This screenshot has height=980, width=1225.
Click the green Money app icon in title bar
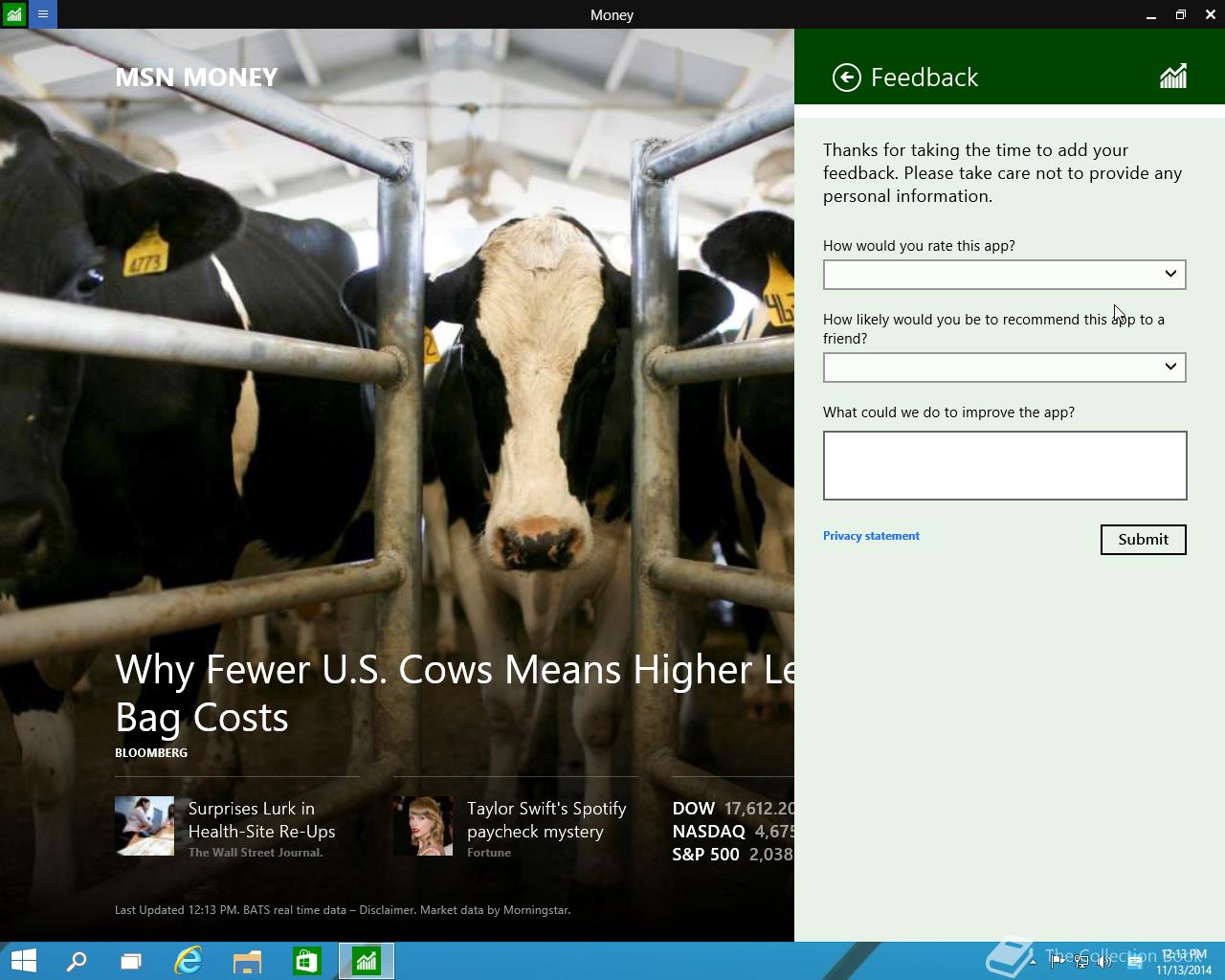[14, 14]
